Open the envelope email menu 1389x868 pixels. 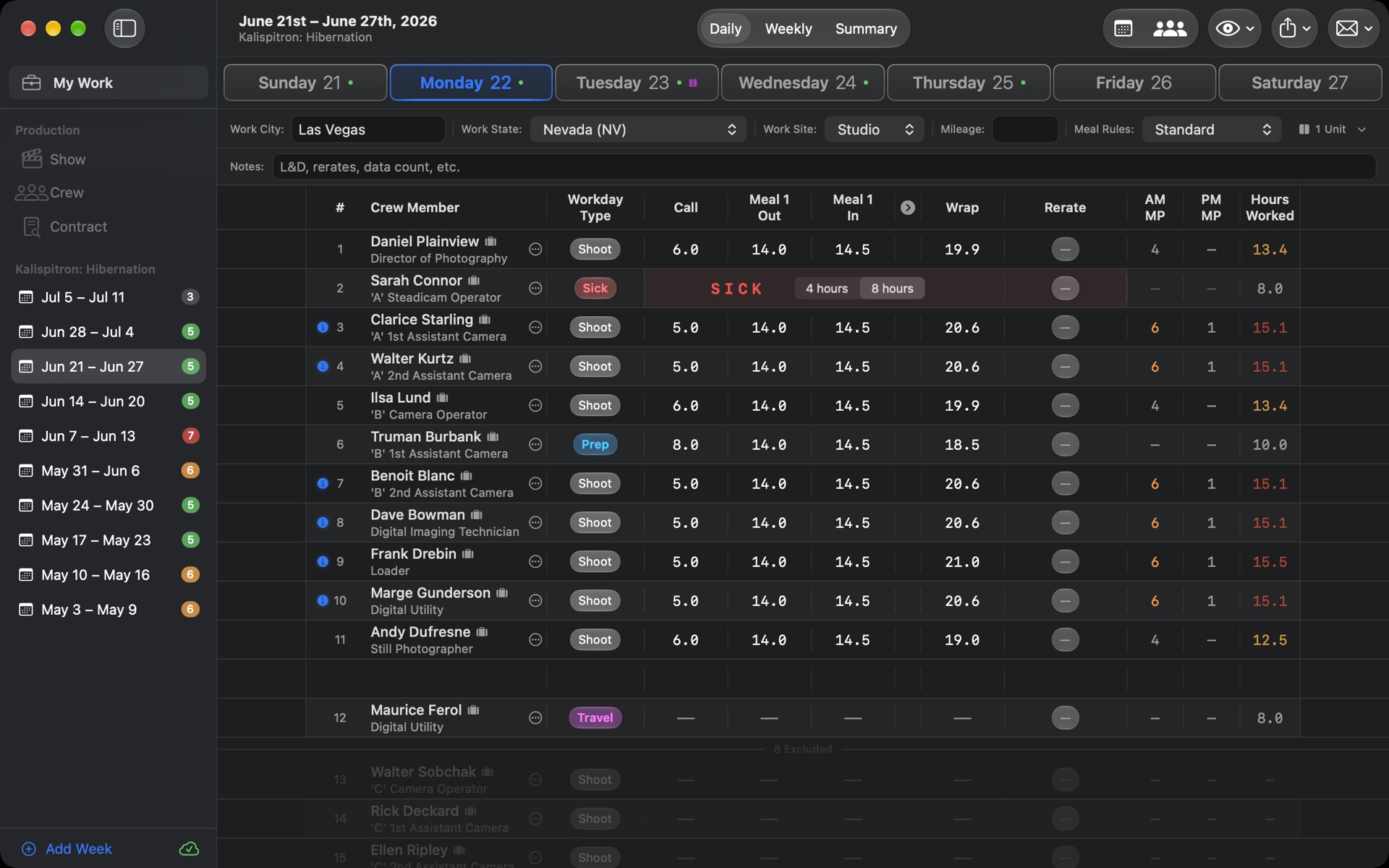(1354, 28)
